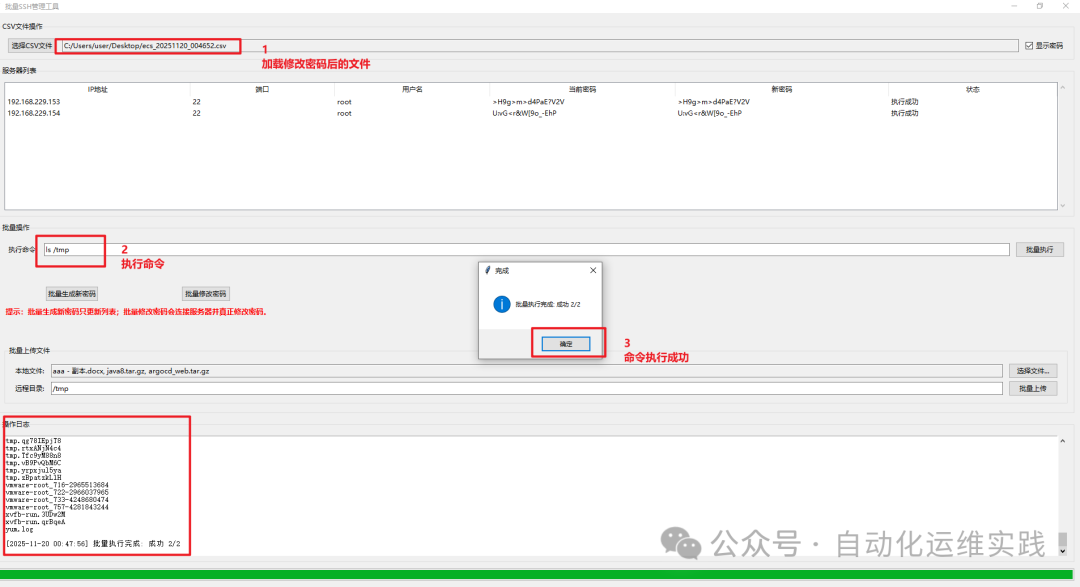Viewport: 1080px width, 587px height.
Task: Click new password cell U:vG<r&W[9o_-EhP
Action: click(x=709, y=113)
